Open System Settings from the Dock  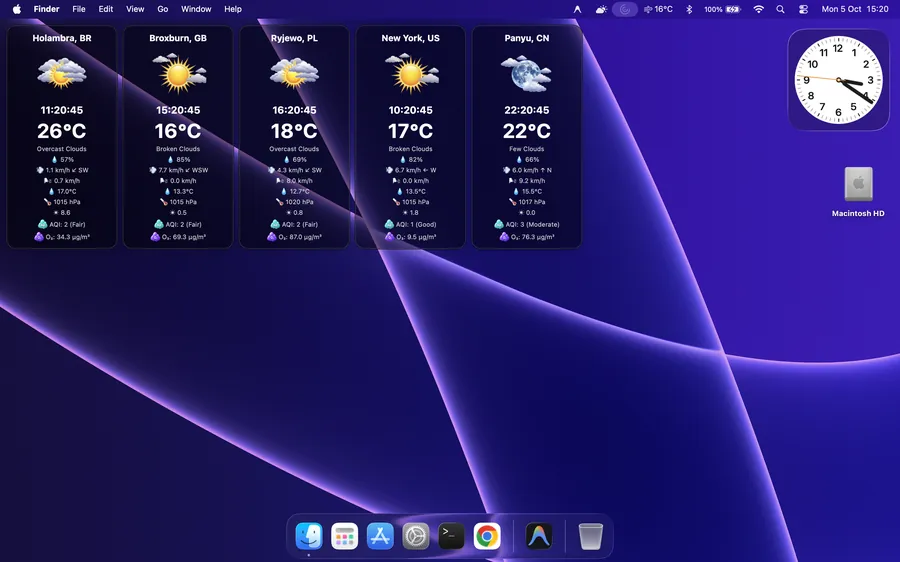click(416, 536)
